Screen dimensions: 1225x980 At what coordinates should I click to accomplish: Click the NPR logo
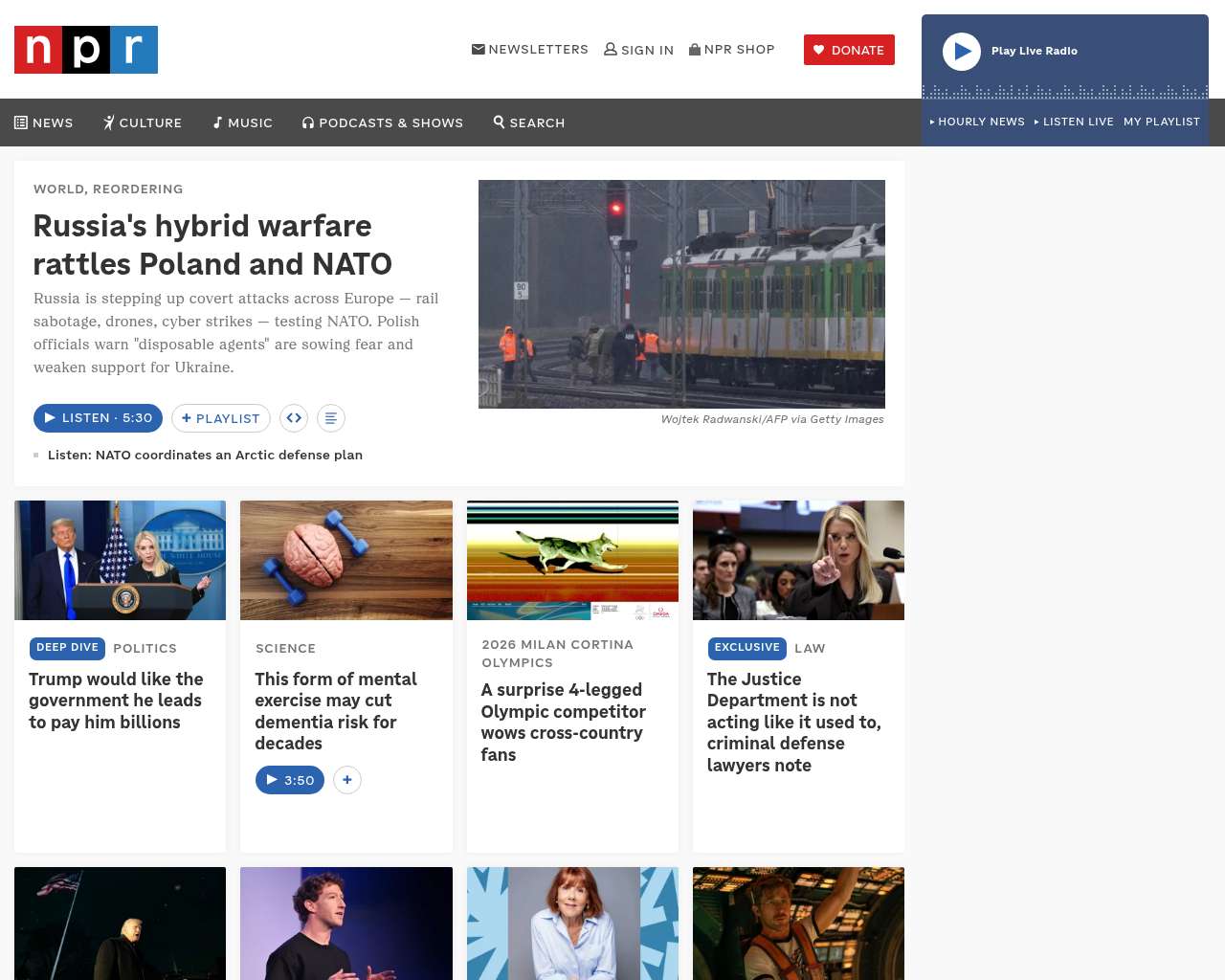pos(86,50)
